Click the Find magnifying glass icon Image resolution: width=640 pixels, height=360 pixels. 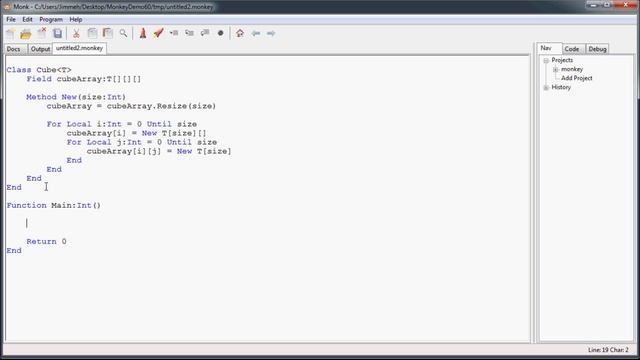click(x=123, y=33)
